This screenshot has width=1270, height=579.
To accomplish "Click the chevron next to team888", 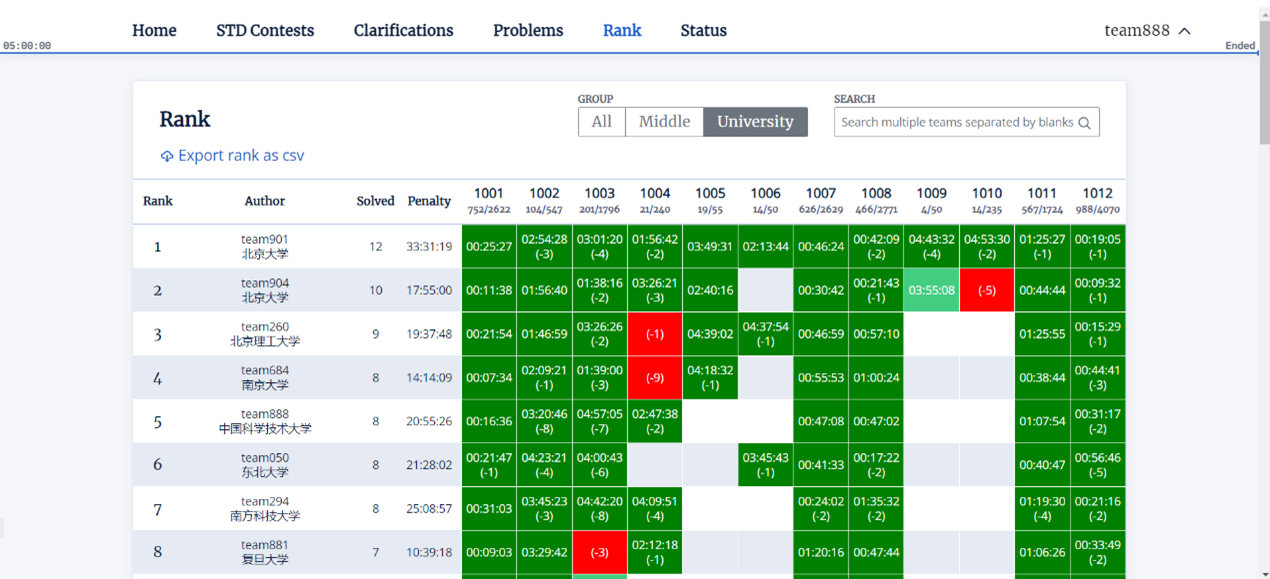I will pyautogui.click(x=1184, y=31).
